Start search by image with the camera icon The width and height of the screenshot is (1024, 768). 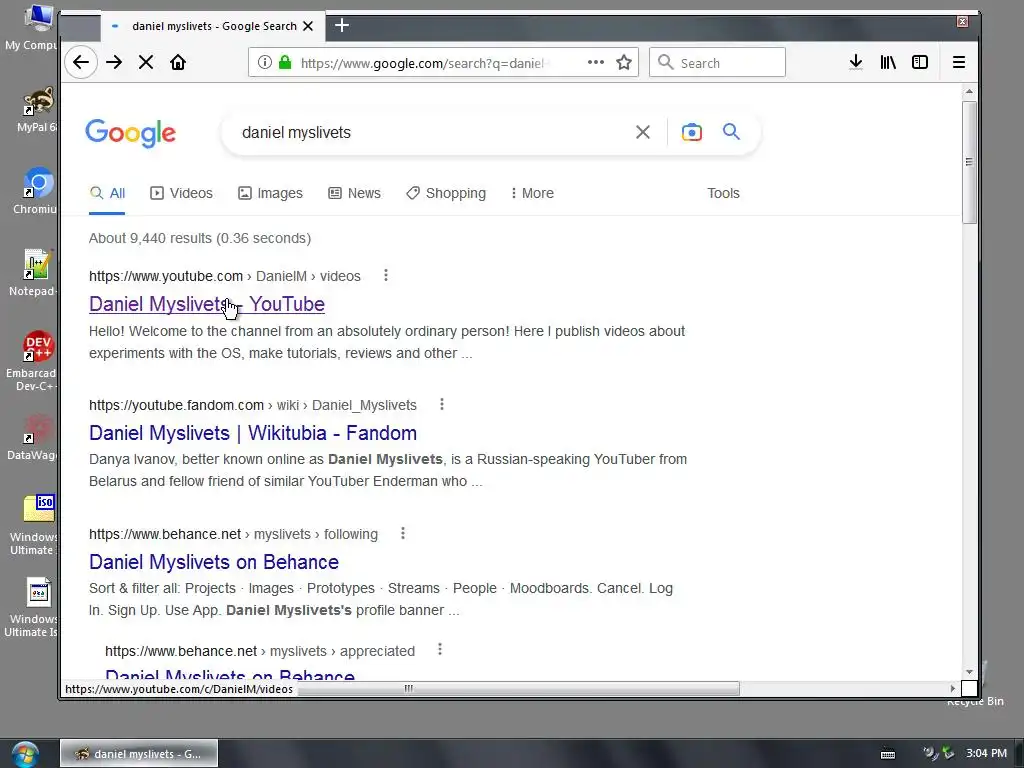(692, 133)
